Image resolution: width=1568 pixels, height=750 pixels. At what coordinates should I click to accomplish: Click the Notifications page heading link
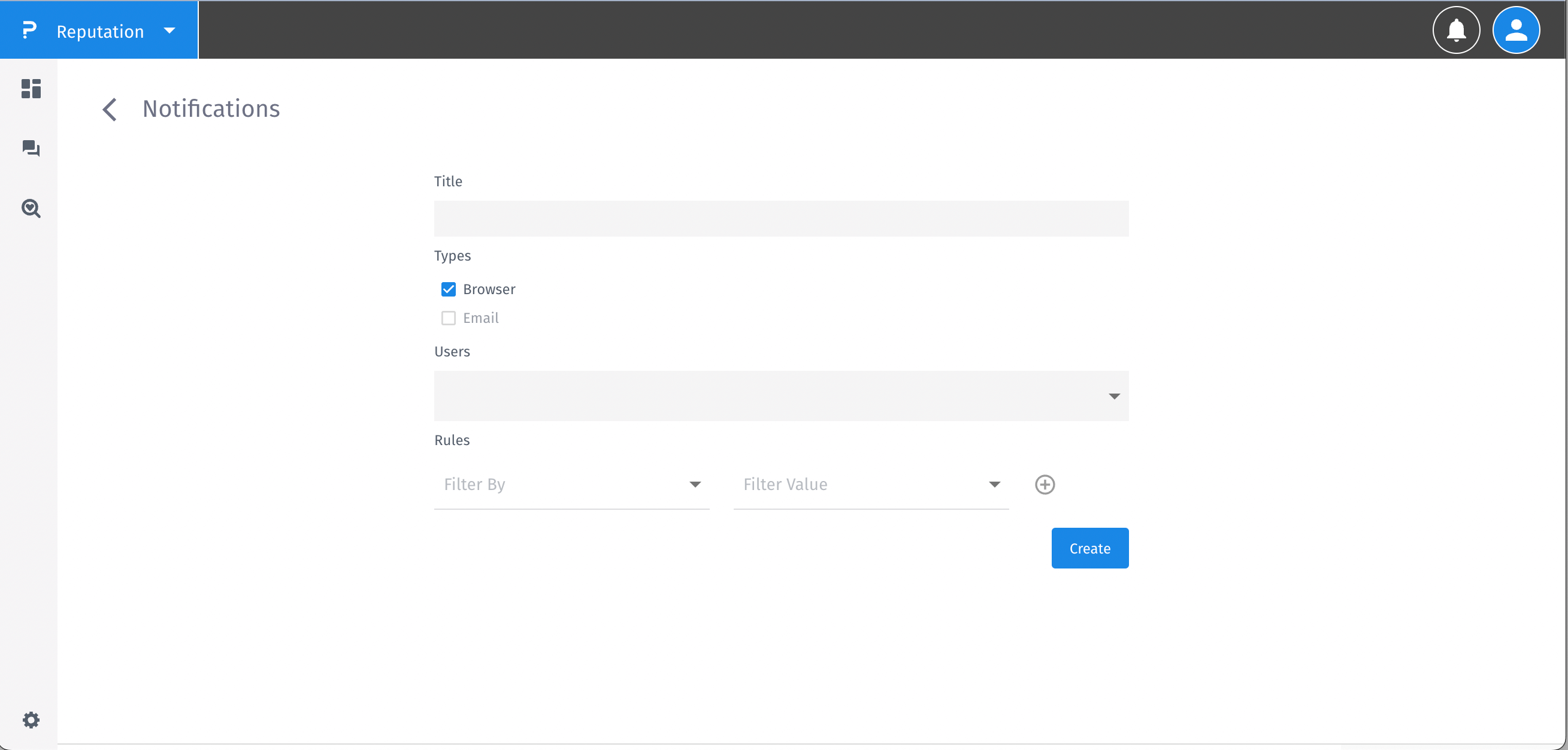click(211, 108)
